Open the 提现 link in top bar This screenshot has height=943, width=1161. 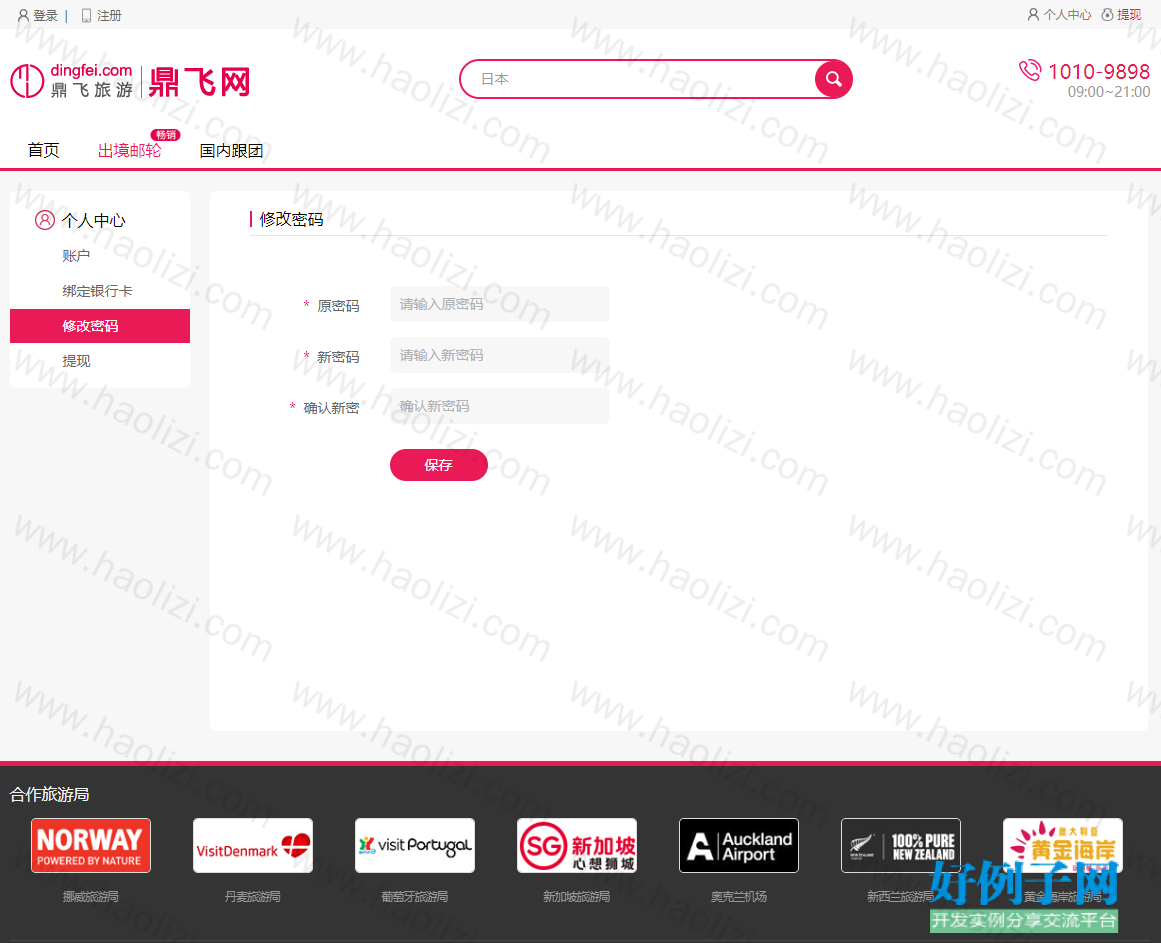click(x=1129, y=15)
